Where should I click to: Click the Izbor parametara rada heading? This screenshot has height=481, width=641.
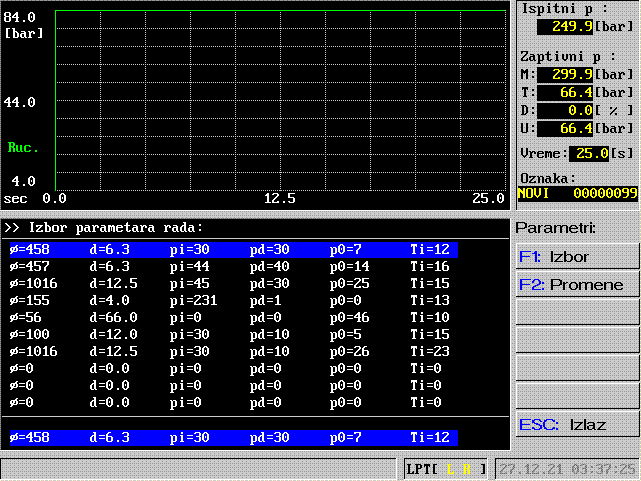[116, 228]
